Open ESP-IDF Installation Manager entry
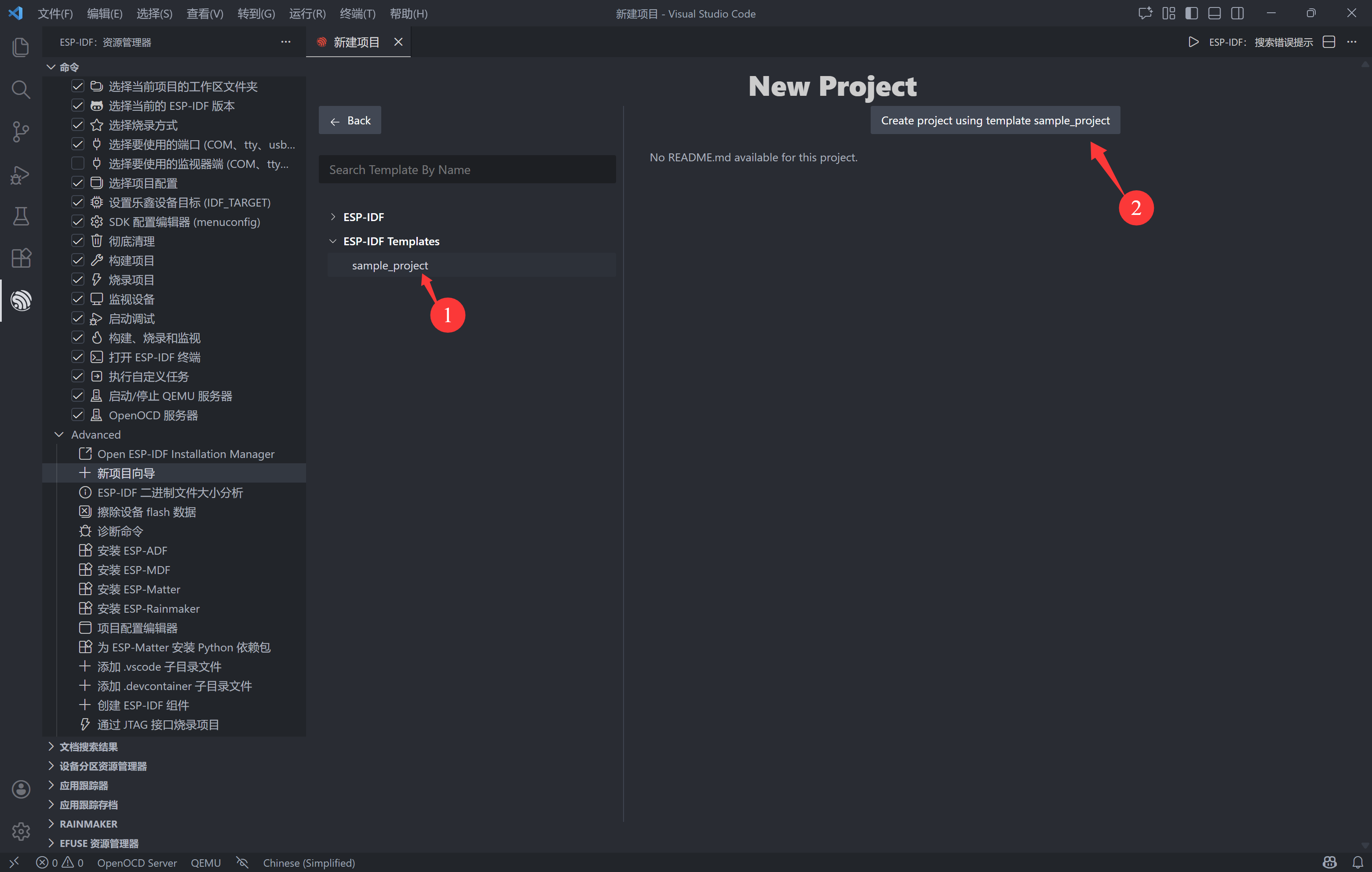 pos(174,454)
